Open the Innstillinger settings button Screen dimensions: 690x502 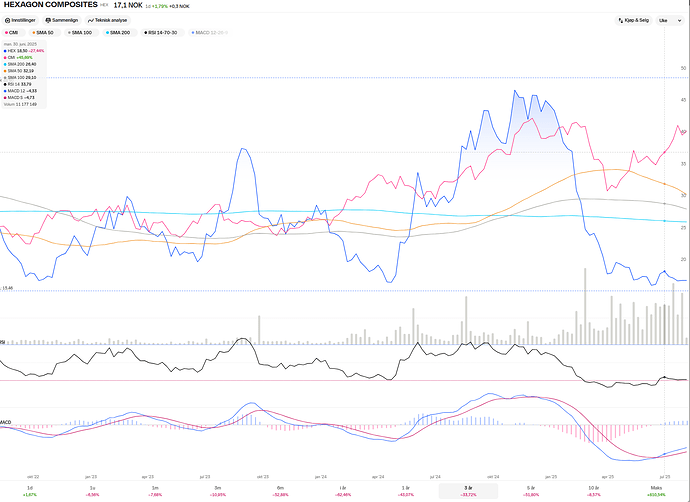[x=21, y=20]
